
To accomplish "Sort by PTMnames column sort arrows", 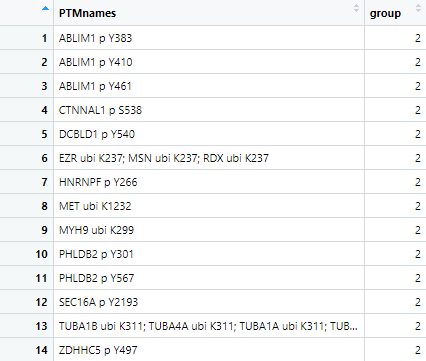I will [356, 8].
